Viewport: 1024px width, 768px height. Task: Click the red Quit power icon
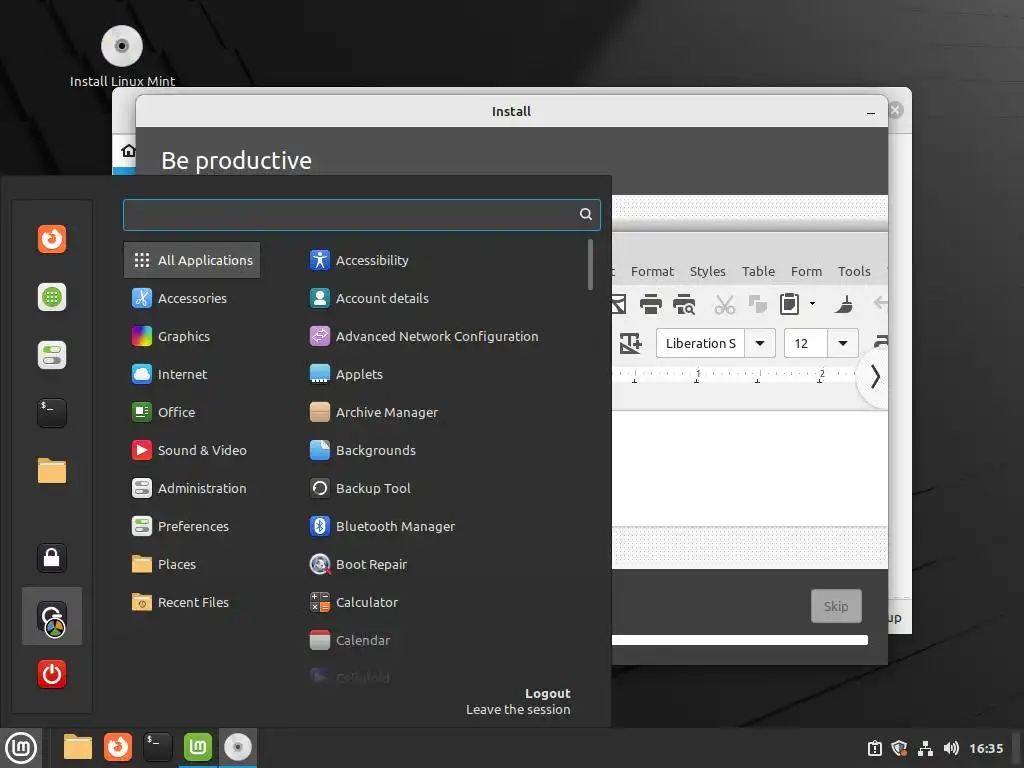pyautogui.click(x=52, y=674)
